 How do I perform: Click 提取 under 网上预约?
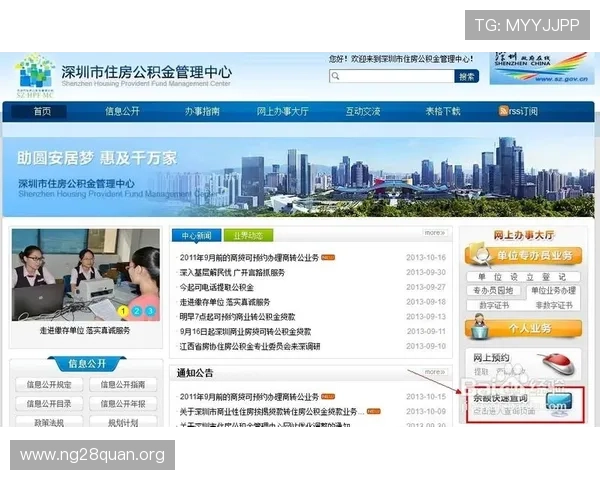click(481, 372)
